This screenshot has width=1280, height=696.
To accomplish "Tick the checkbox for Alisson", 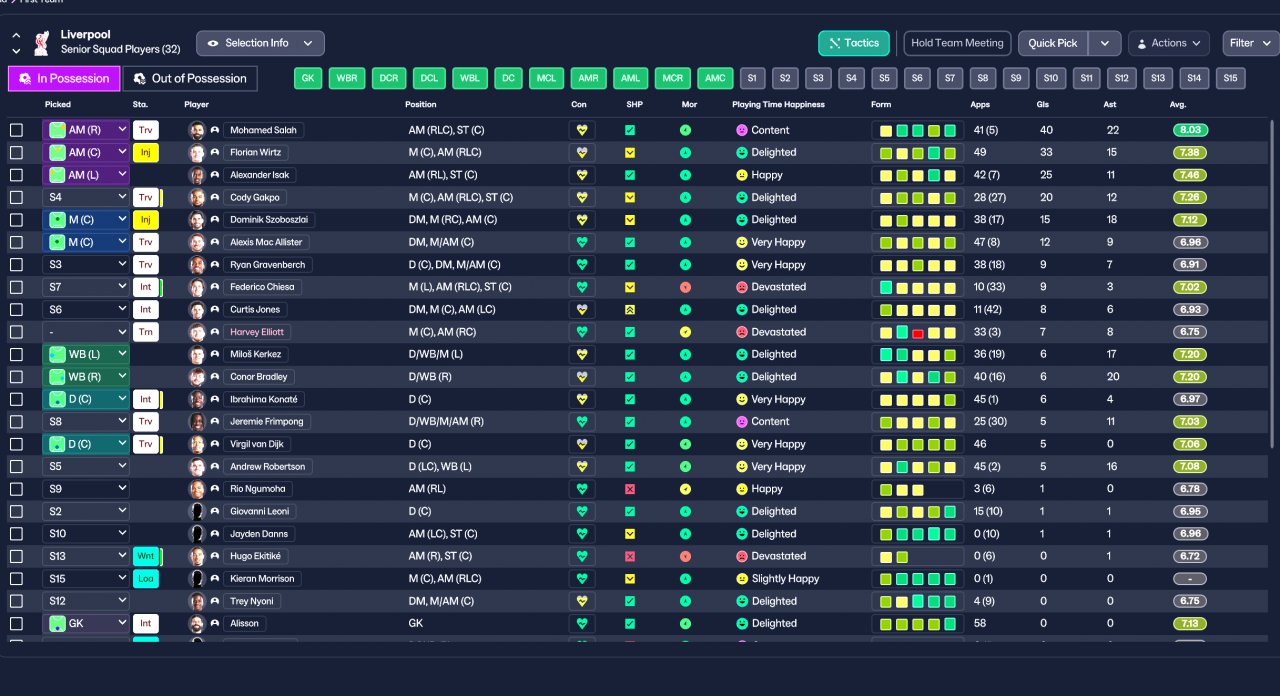I will click(x=16, y=623).
